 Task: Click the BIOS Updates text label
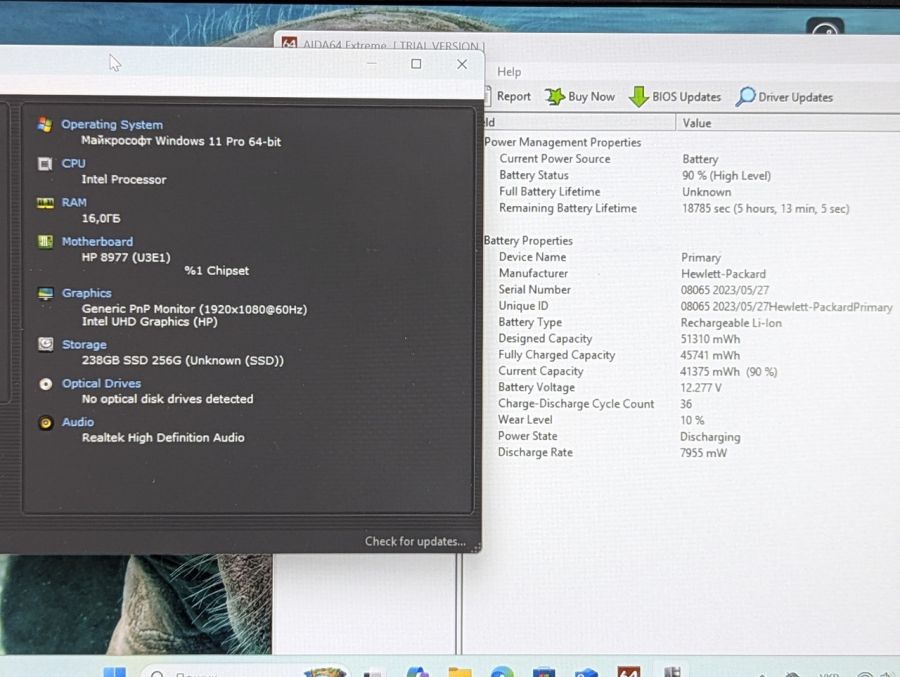pos(686,97)
